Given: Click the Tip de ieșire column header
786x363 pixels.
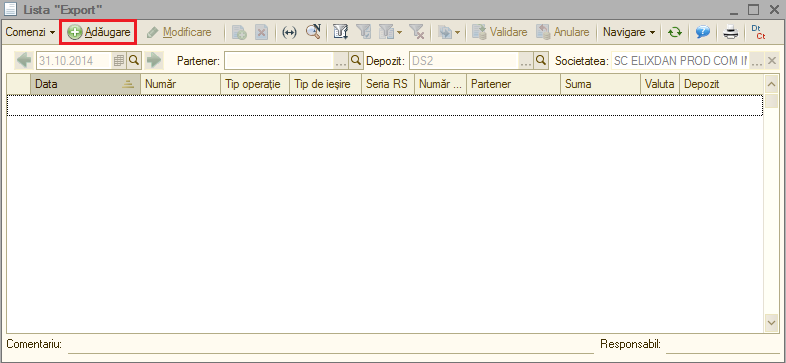Looking at the screenshot, I should [x=326, y=84].
